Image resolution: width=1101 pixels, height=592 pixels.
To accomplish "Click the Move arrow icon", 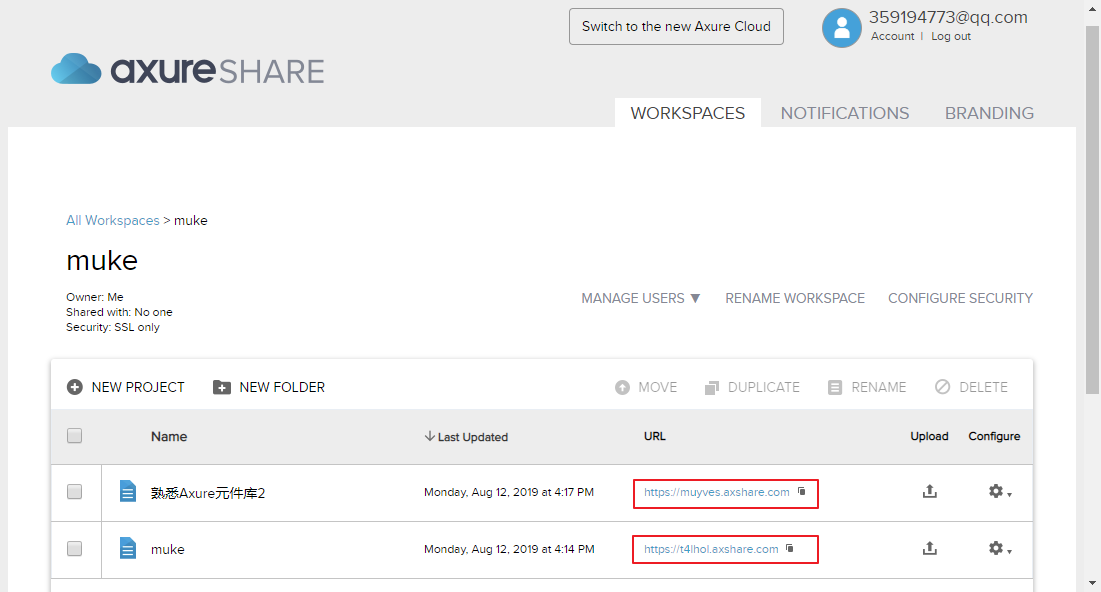I will click(622, 388).
